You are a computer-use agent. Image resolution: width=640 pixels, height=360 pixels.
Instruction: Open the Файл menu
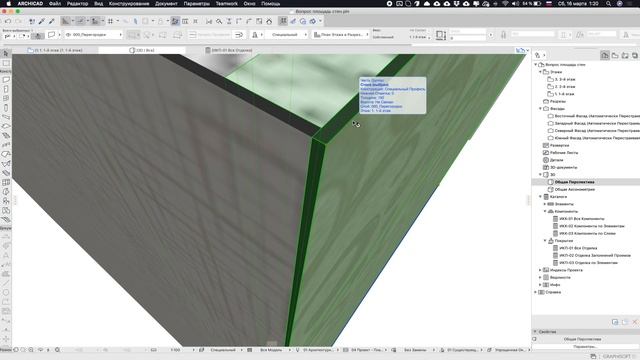click(55, 3)
